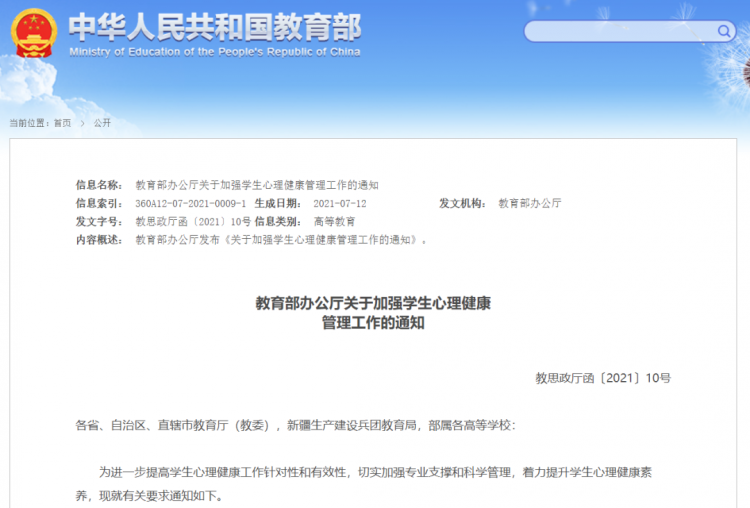Go to 首页 in the breadcrumb
This screenshot has width=750, height=508.
(62, 123)
